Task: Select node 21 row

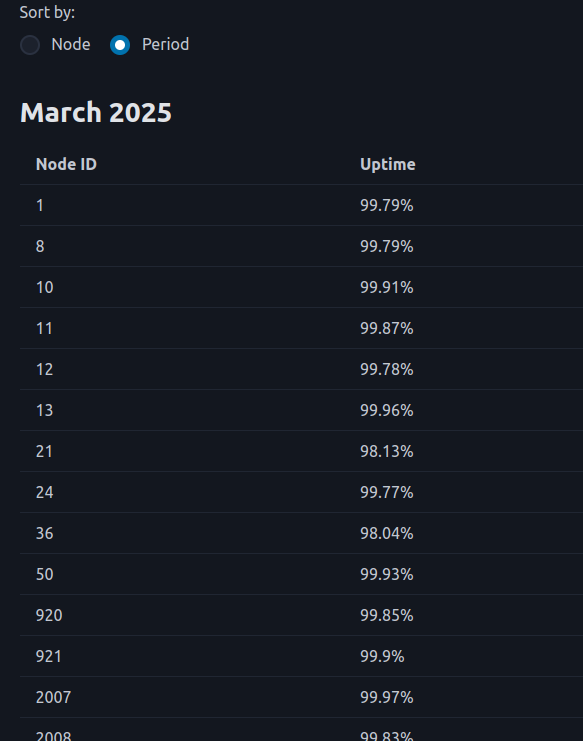Action: coord(301,451)
